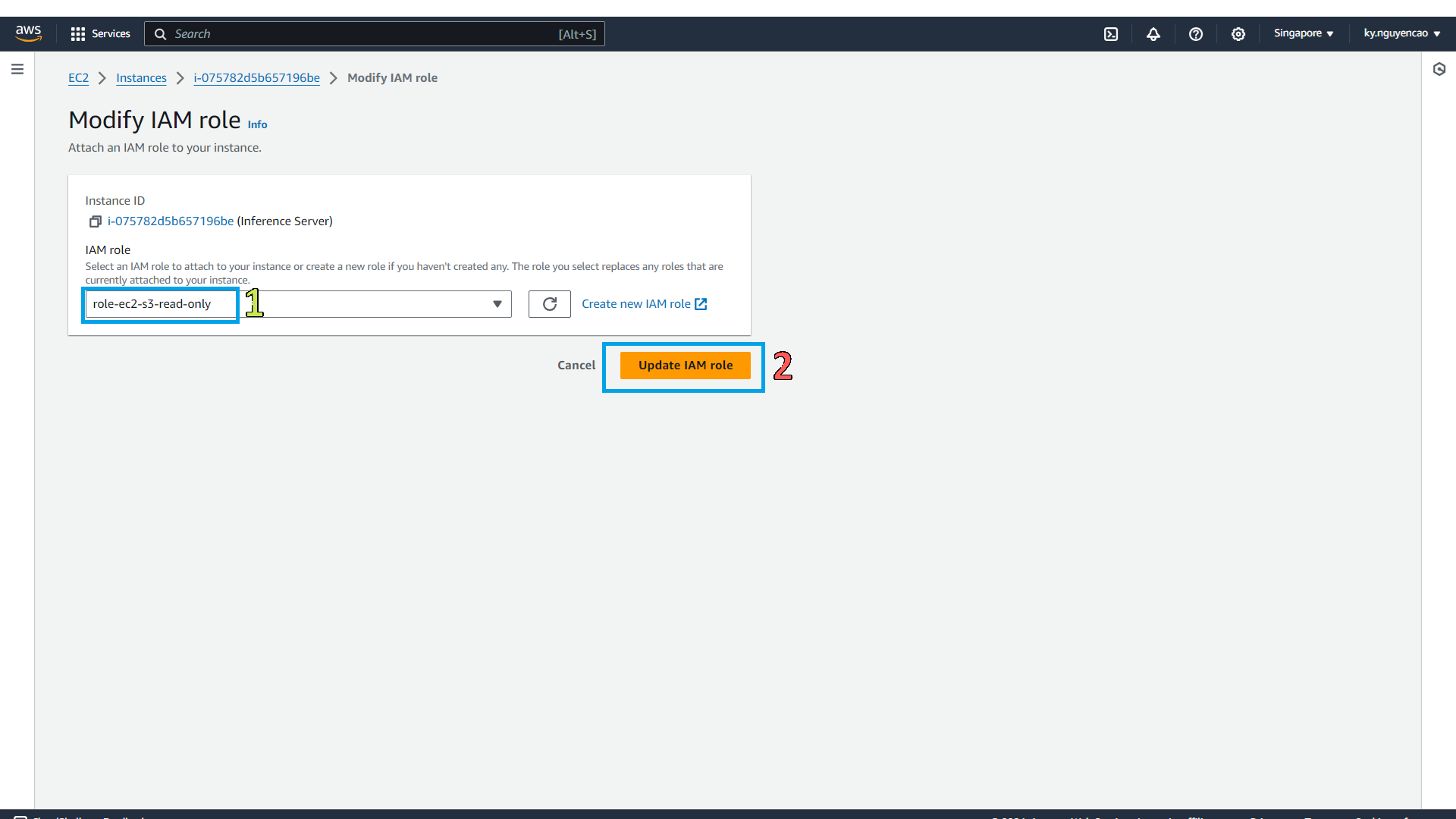Click the Create new IAM role link
Viewport: 1456px width, 819px height.
pyautogui.click(x=644, y=303)
